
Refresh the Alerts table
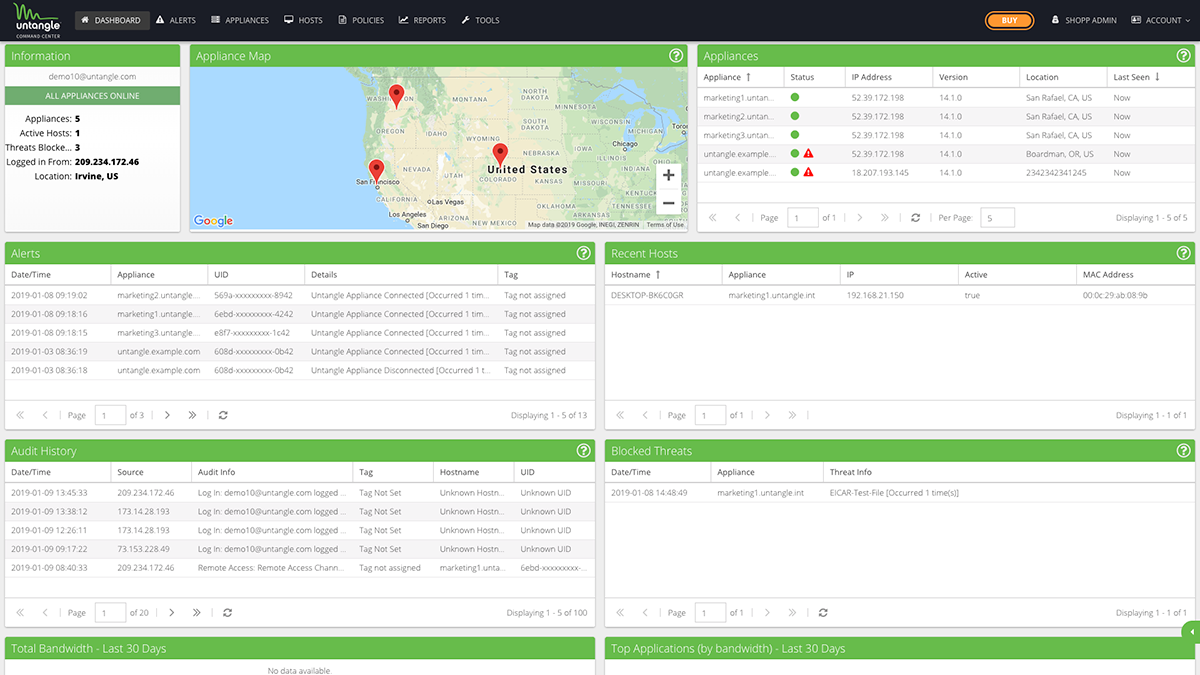(x=223, y=415)
